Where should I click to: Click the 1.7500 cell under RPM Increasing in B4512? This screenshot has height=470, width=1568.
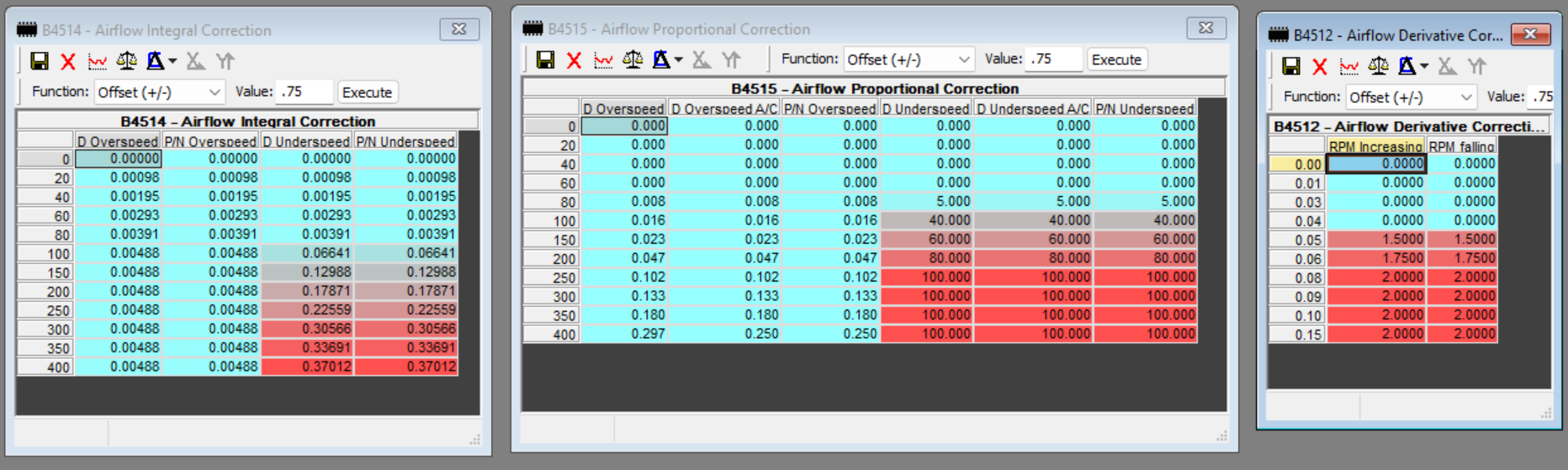[x=1376, y=258]
